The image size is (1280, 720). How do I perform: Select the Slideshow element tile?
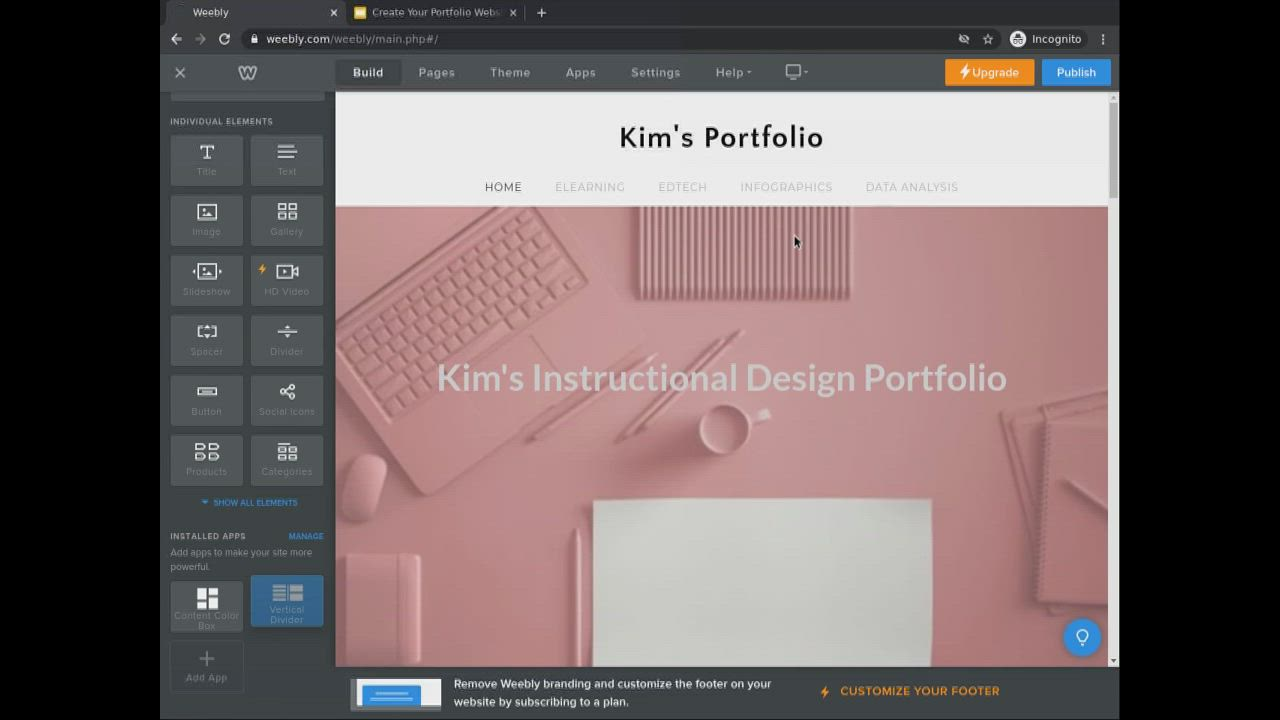[x=207, y=280]
